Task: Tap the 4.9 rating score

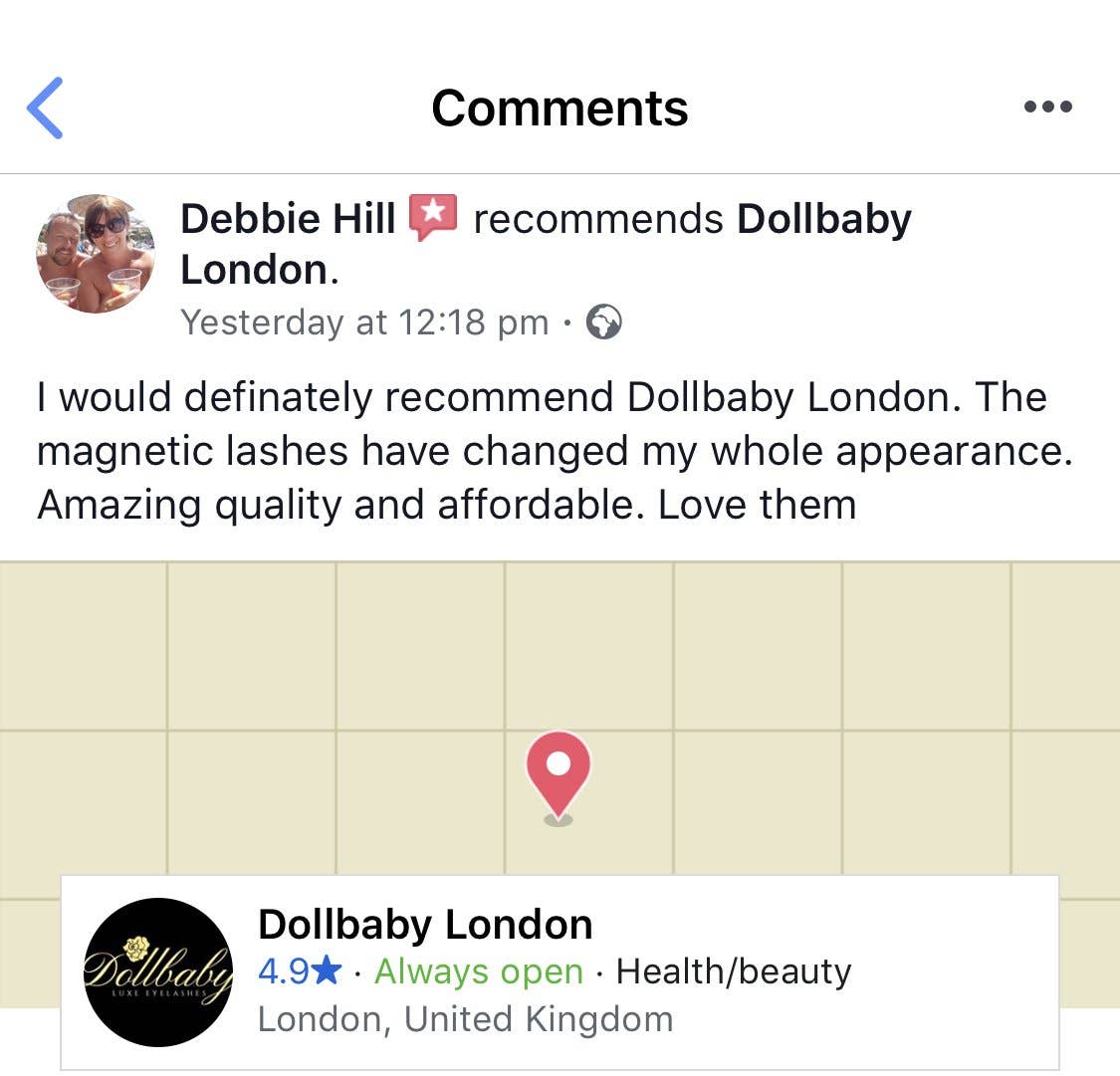Action: [x=284, y=971]
